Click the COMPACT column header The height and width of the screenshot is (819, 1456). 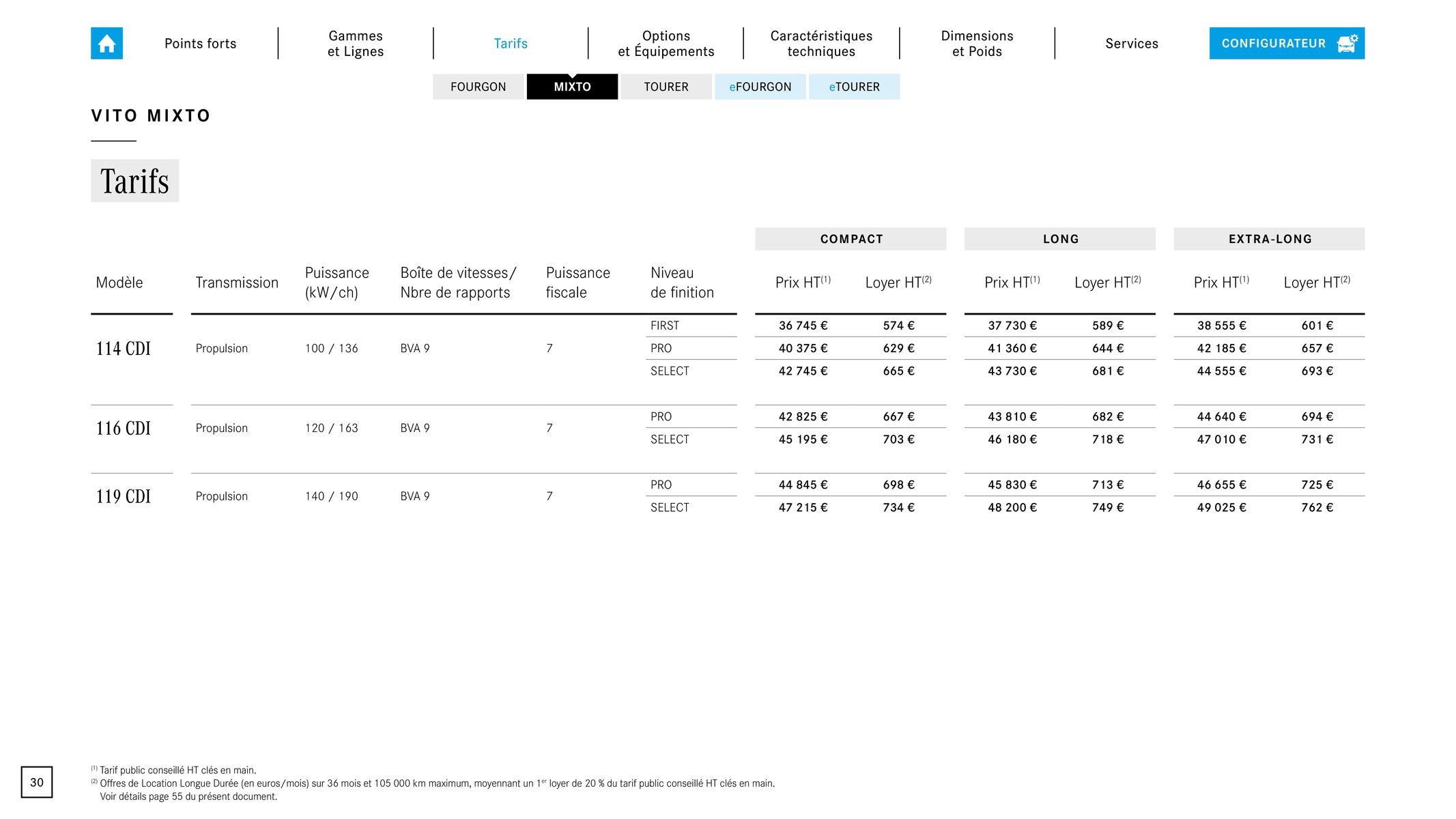pos(851,239)
